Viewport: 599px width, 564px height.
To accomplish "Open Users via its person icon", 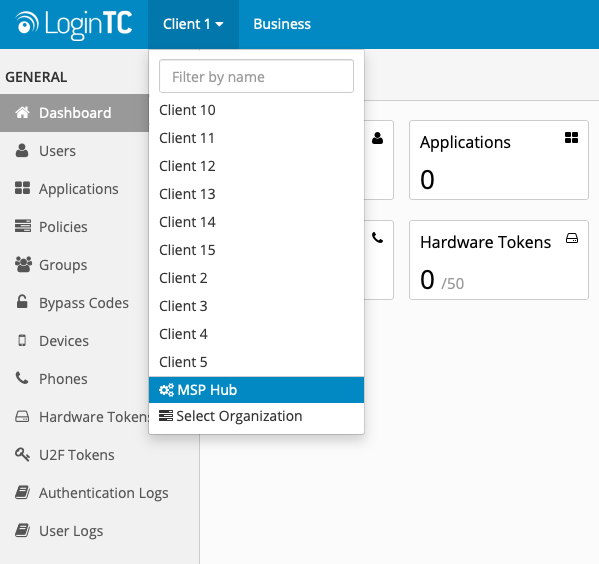I will tap(22, 151).
